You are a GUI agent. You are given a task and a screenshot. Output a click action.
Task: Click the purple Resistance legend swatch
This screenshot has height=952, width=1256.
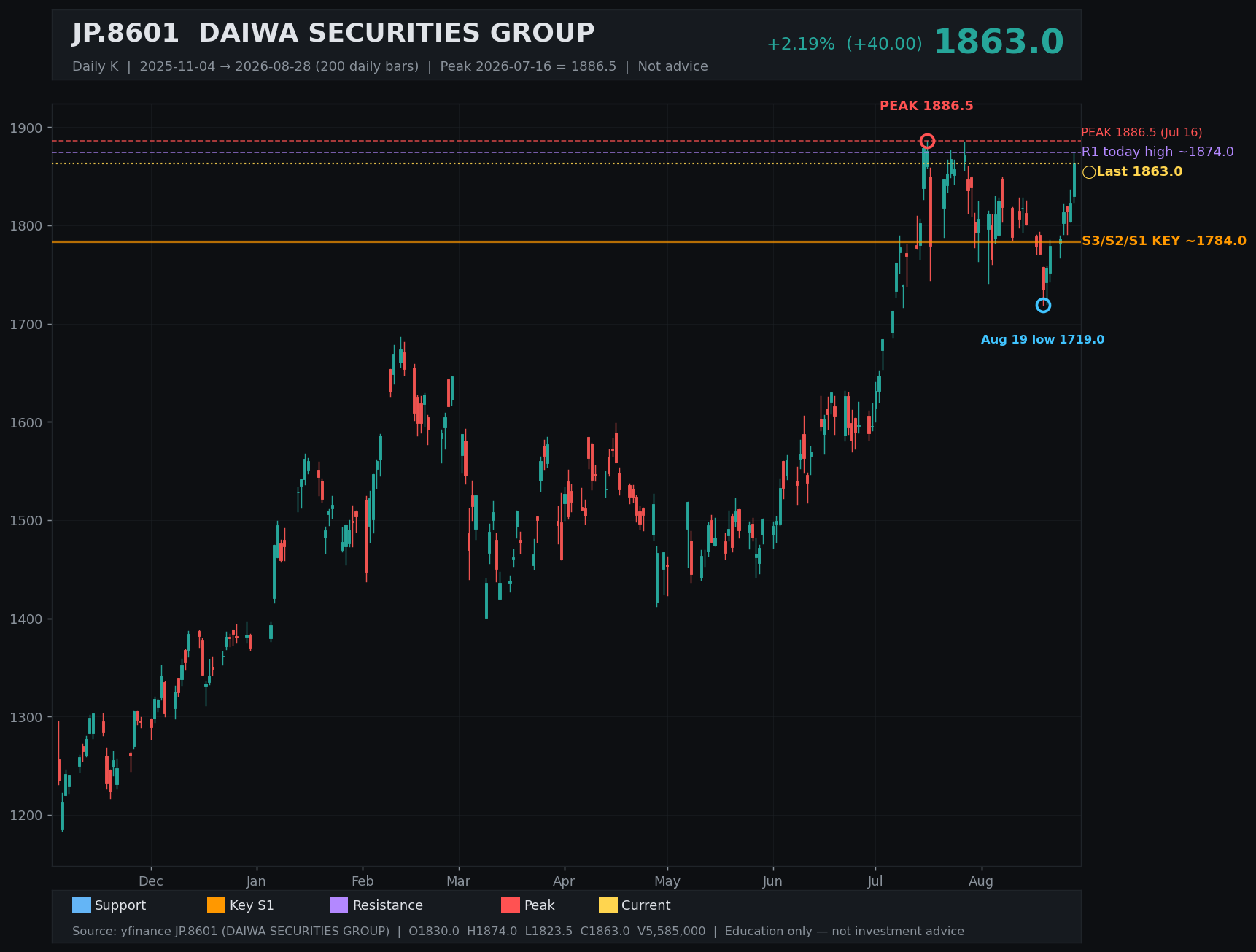point(339,905)
